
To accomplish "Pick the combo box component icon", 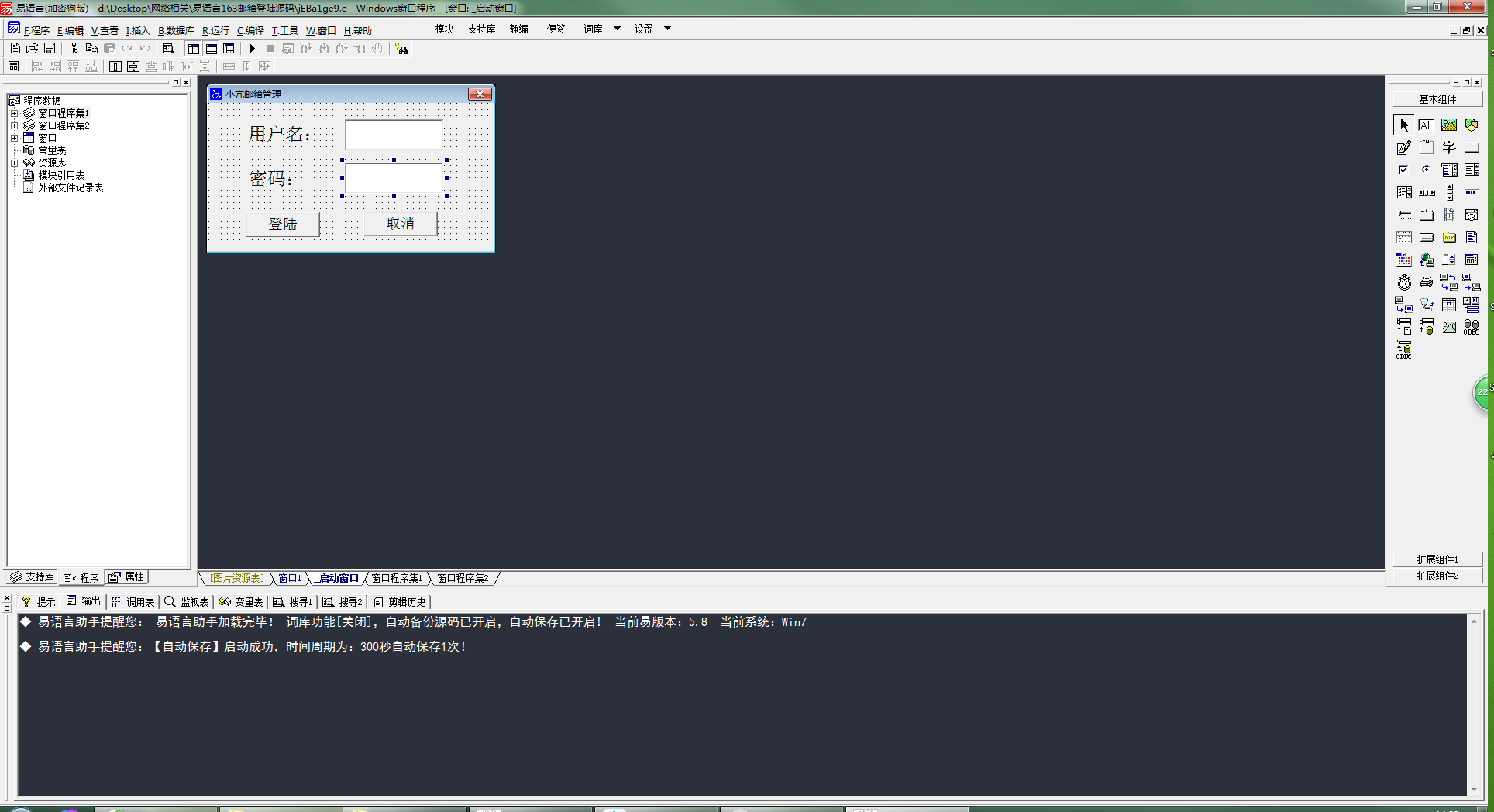I will [1449, 170].
